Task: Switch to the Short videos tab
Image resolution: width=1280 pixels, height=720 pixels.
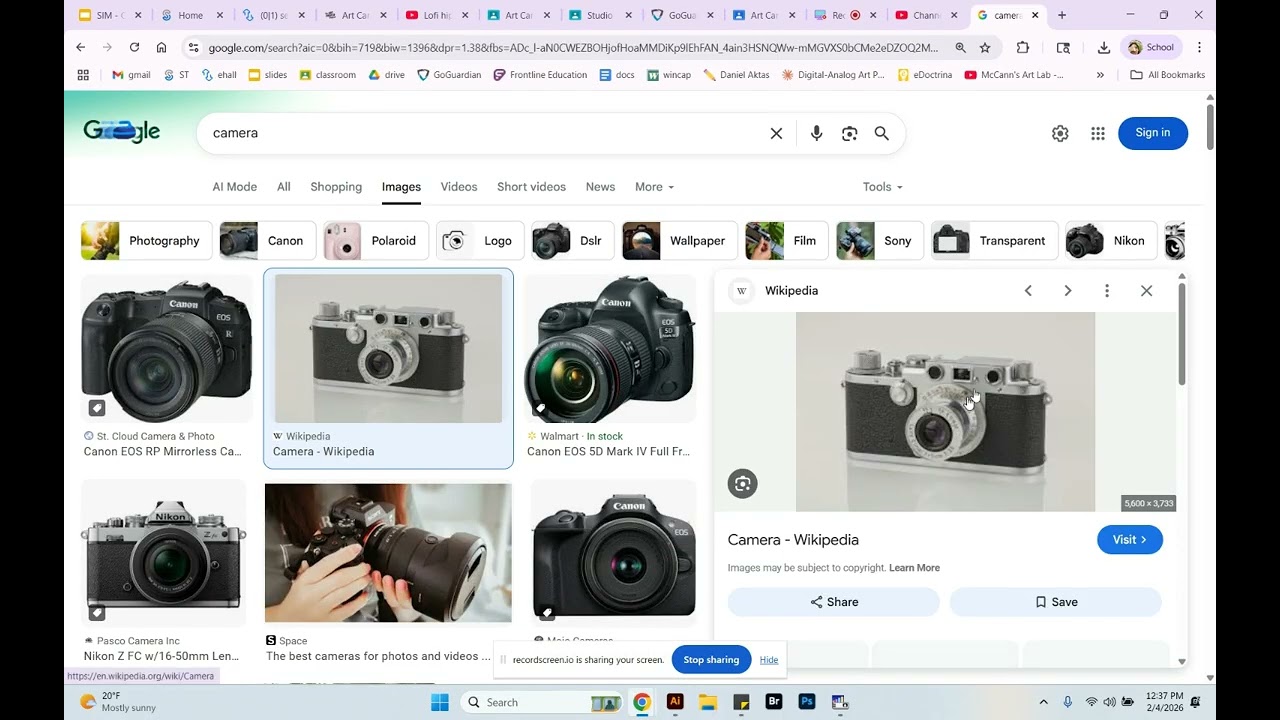Action: click(531, 187)
